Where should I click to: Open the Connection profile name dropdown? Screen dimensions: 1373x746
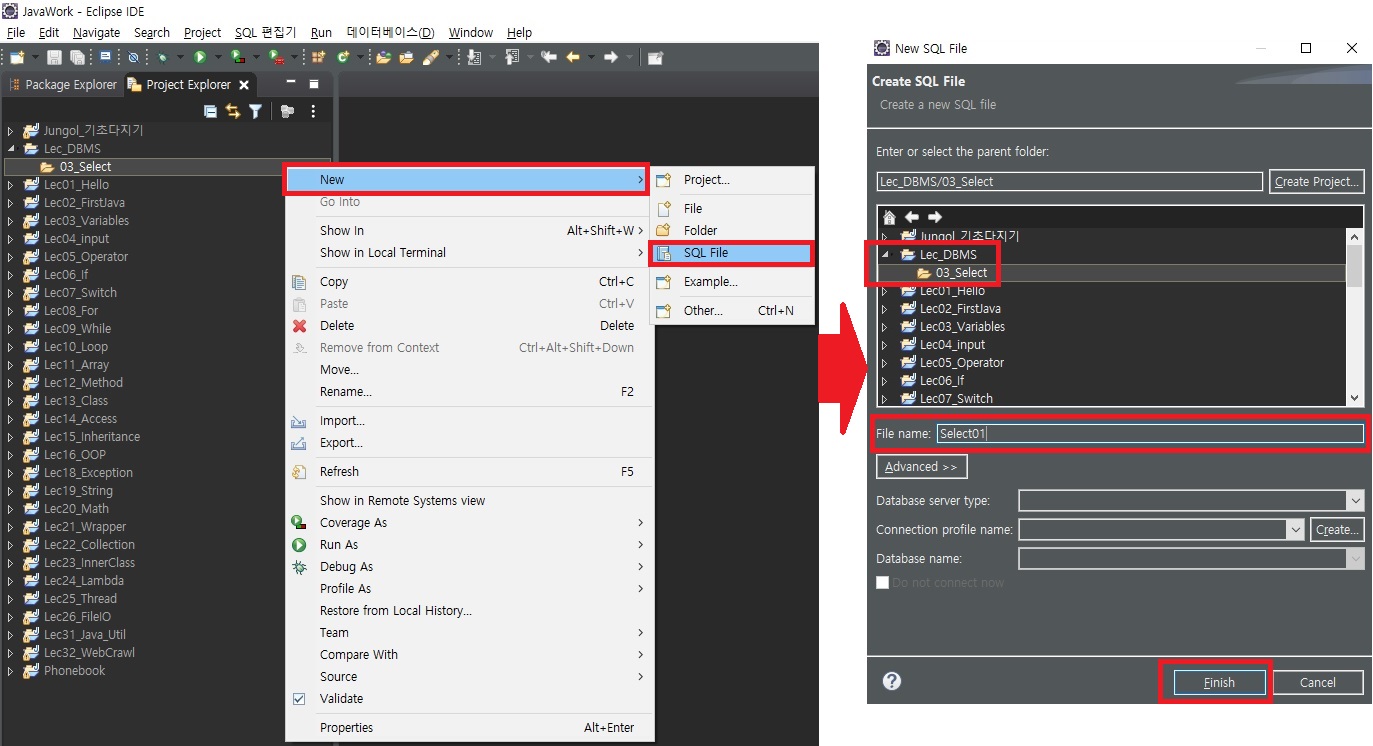[x=1295, y=530]
